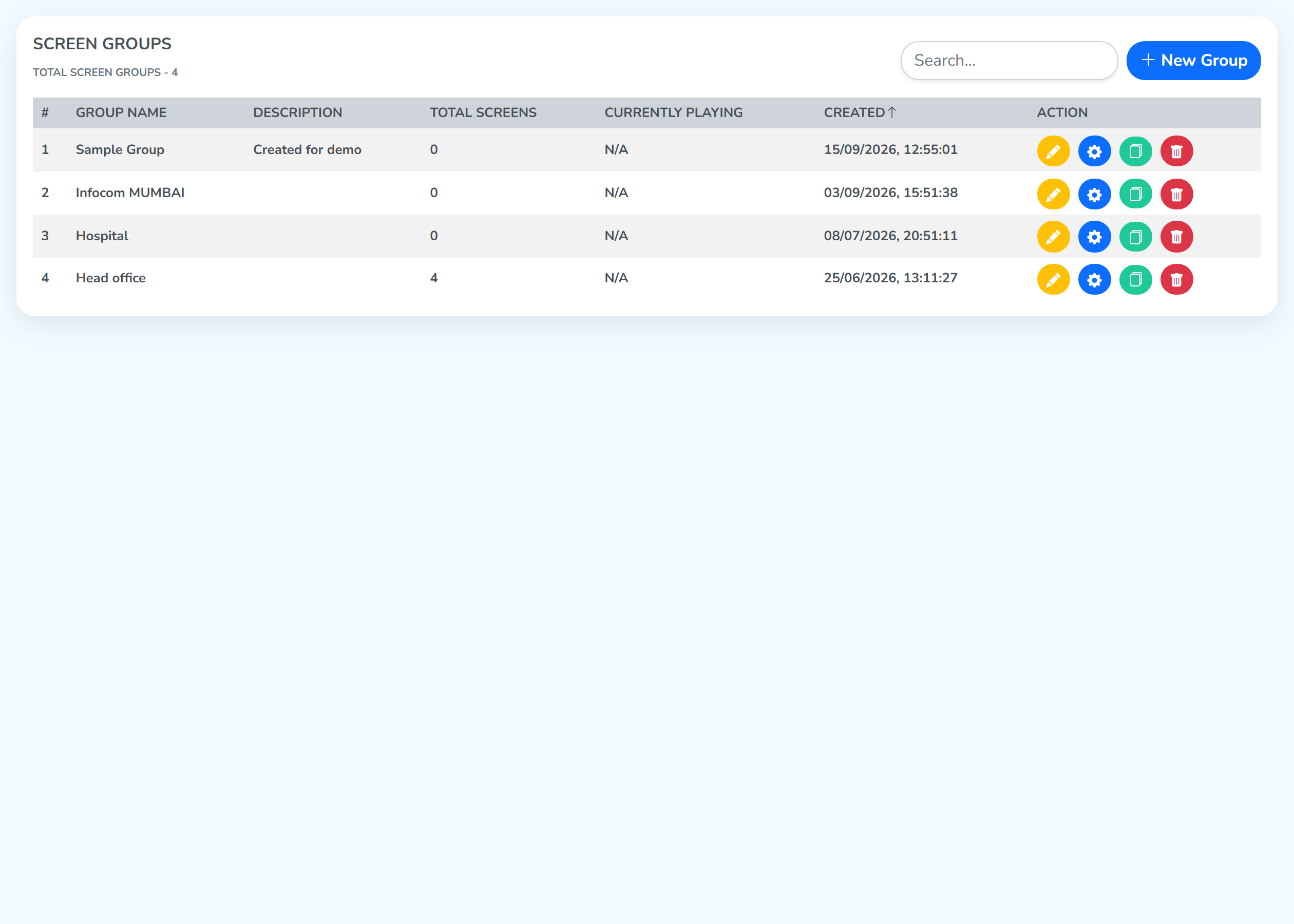This screenshot has width=1294, height=924.
Task: Select the Infocom MUMBAI name cell
Action: click(130, 193)
